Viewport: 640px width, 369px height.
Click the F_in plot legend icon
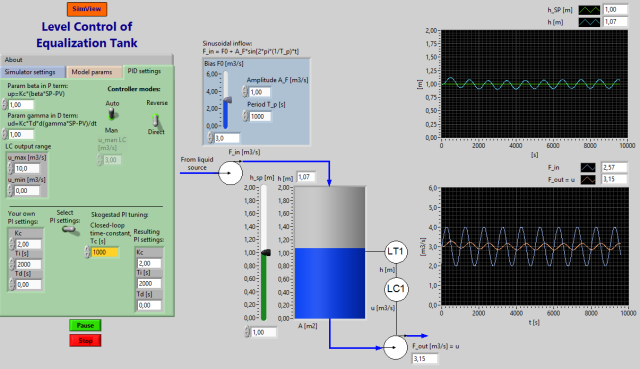coord(588,167)
